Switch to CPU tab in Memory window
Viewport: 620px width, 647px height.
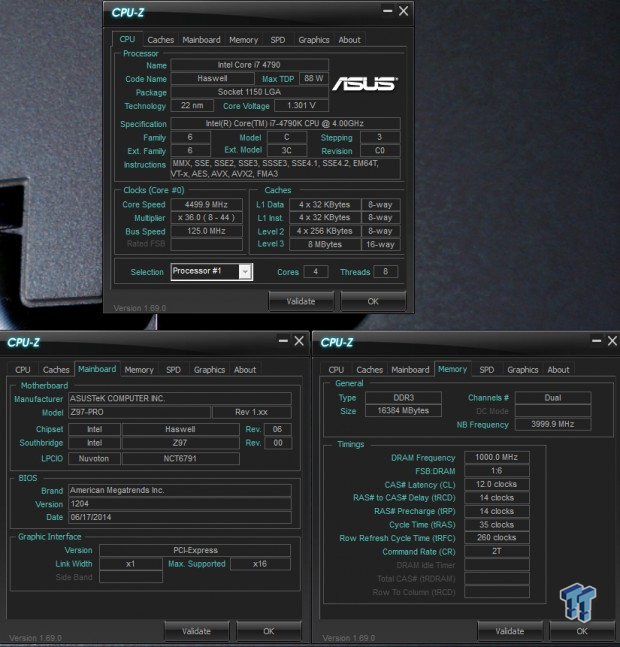click(x=336, y=370)
